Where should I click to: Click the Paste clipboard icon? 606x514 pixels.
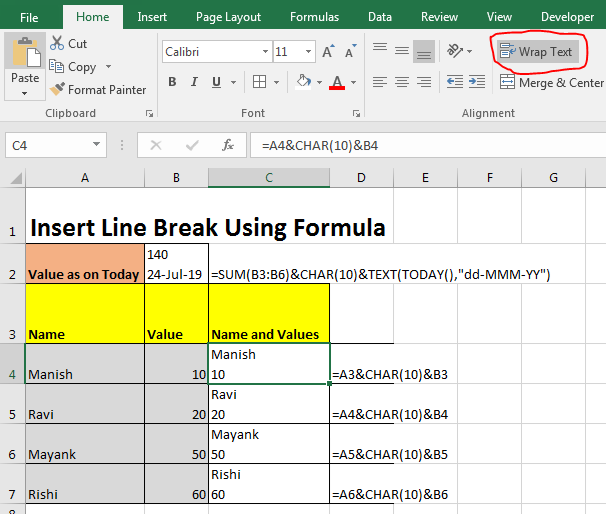pyautogui.click(x=26, y=52)
